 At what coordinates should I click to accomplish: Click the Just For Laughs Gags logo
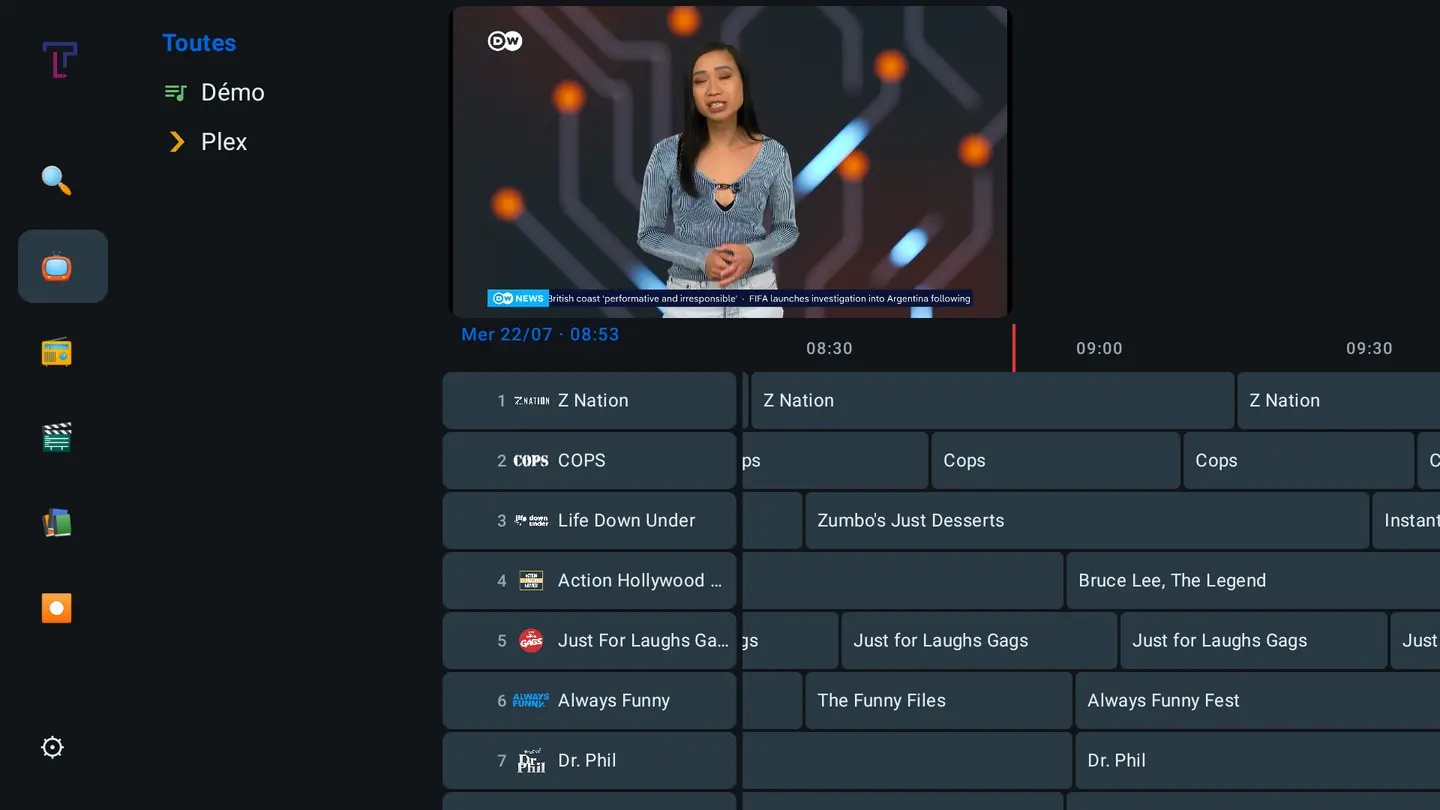click(531, 641)
